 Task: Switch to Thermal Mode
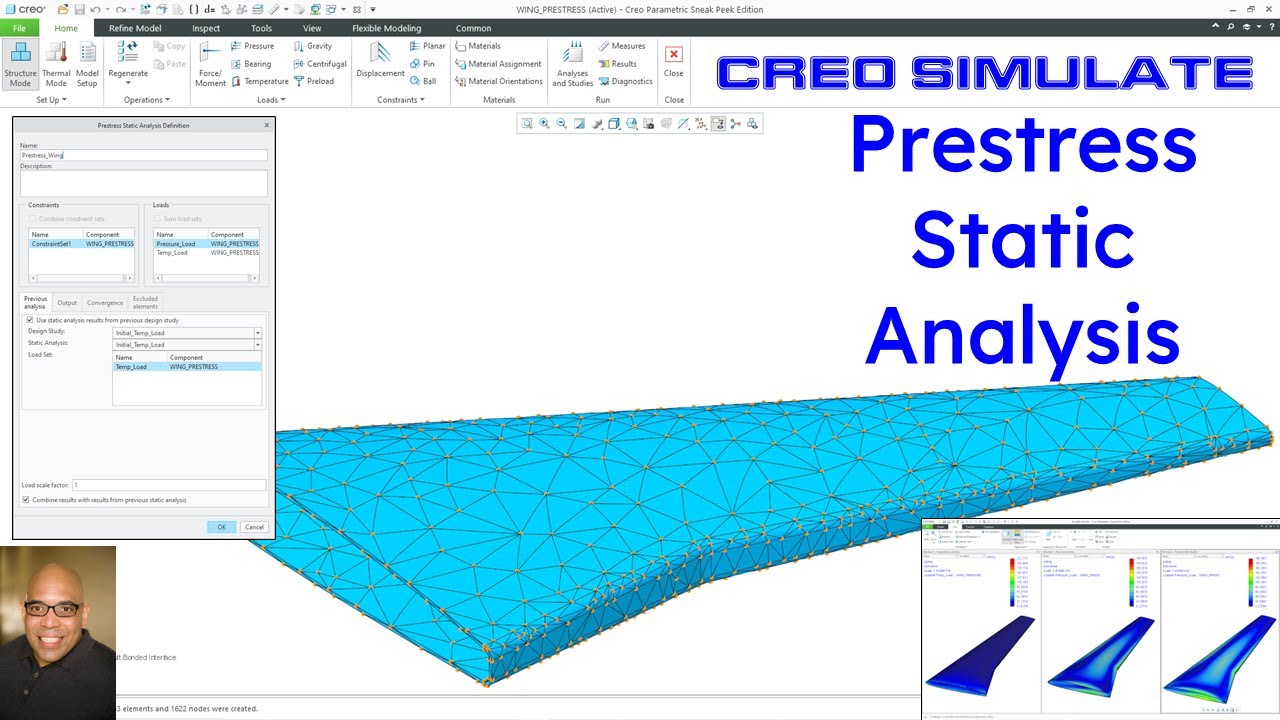pyautogui.click(x=56, y=64)
